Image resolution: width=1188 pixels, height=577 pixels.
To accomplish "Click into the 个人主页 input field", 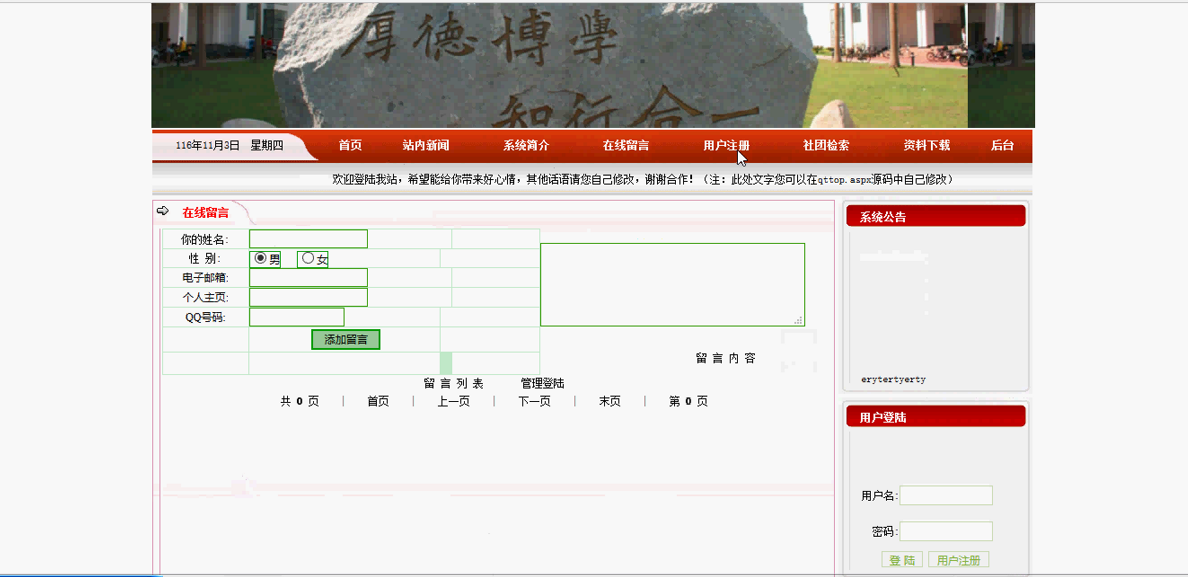I will 308,297.
